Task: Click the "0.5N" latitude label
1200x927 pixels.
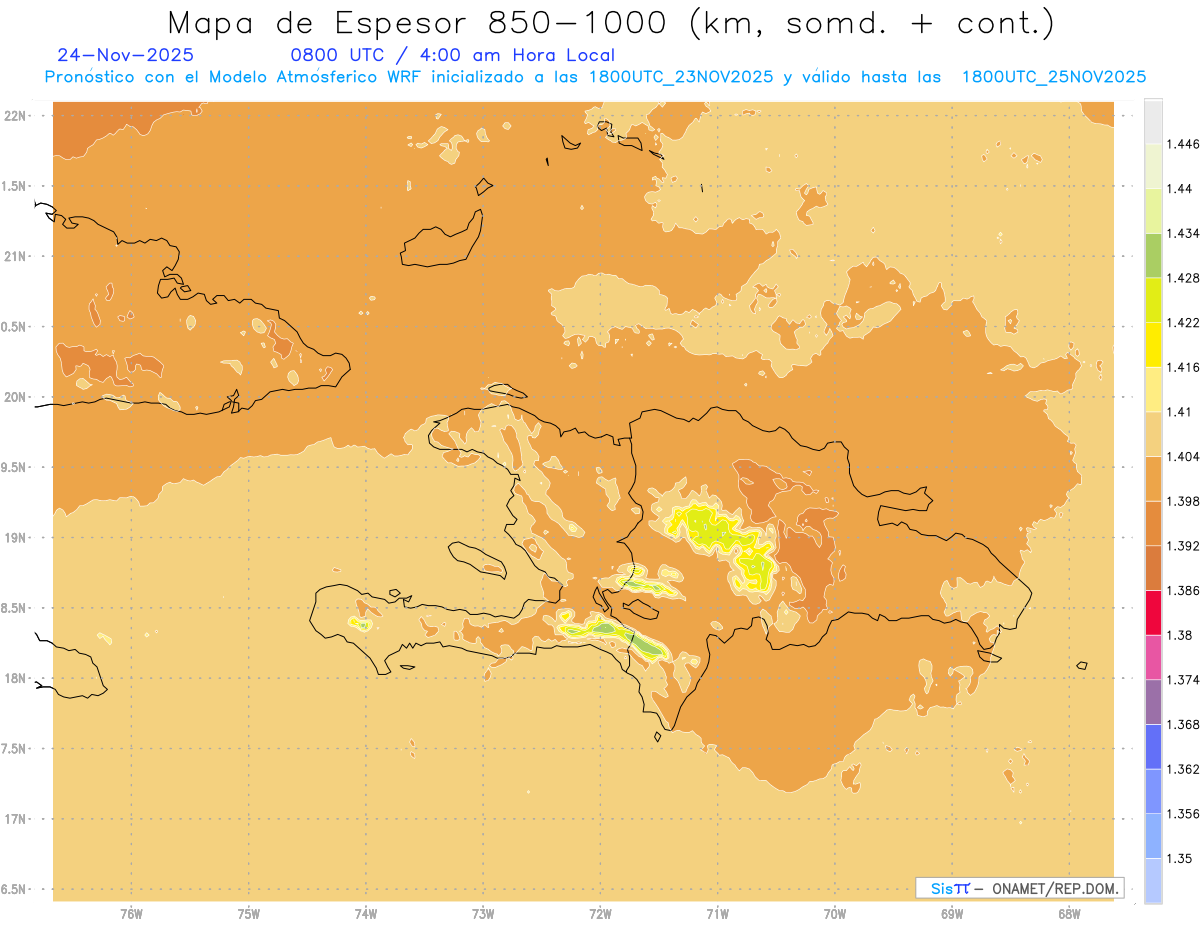Action: point(15,327)
